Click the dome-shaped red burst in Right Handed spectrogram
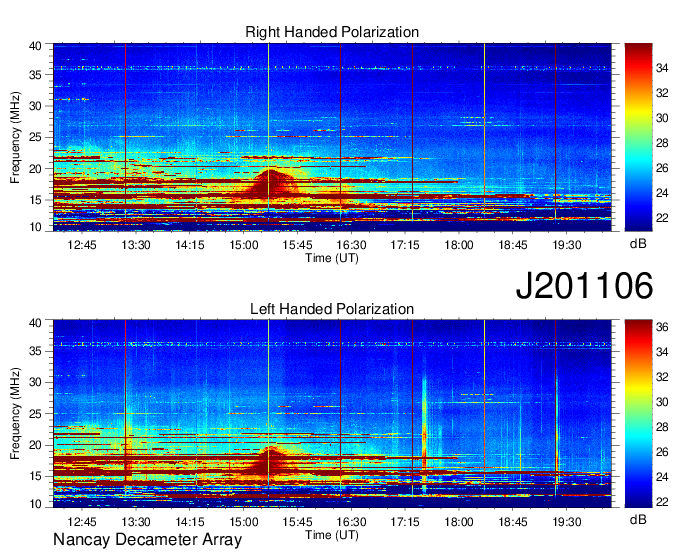This screenshot has height=552, width=680. (270, 184)
